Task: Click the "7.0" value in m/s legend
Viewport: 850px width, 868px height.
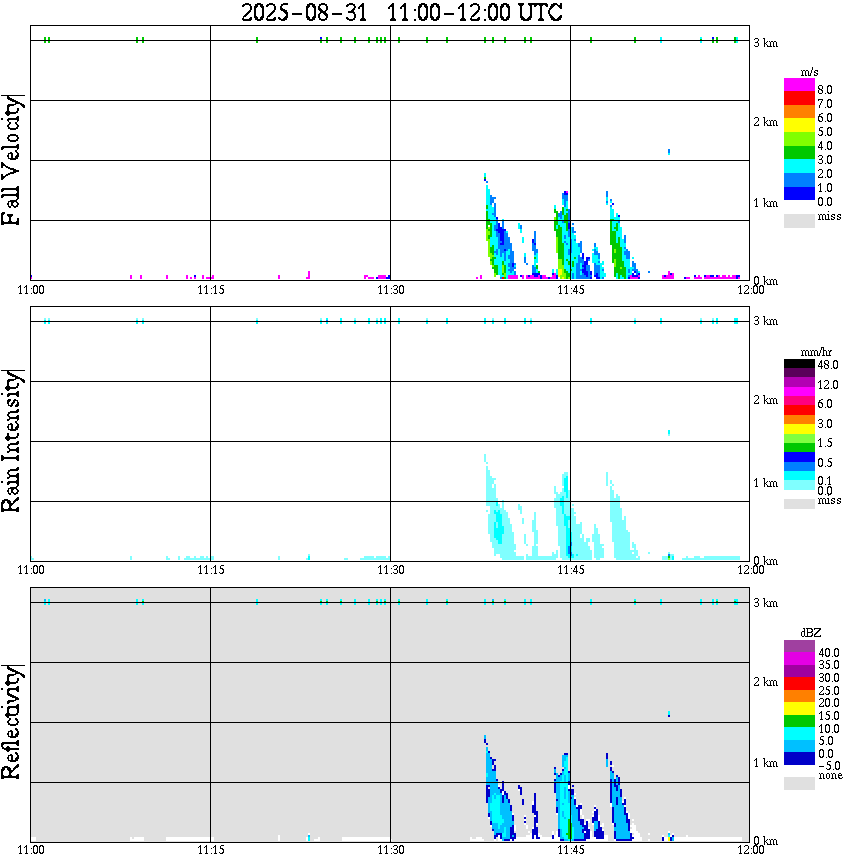Action: 825,104
